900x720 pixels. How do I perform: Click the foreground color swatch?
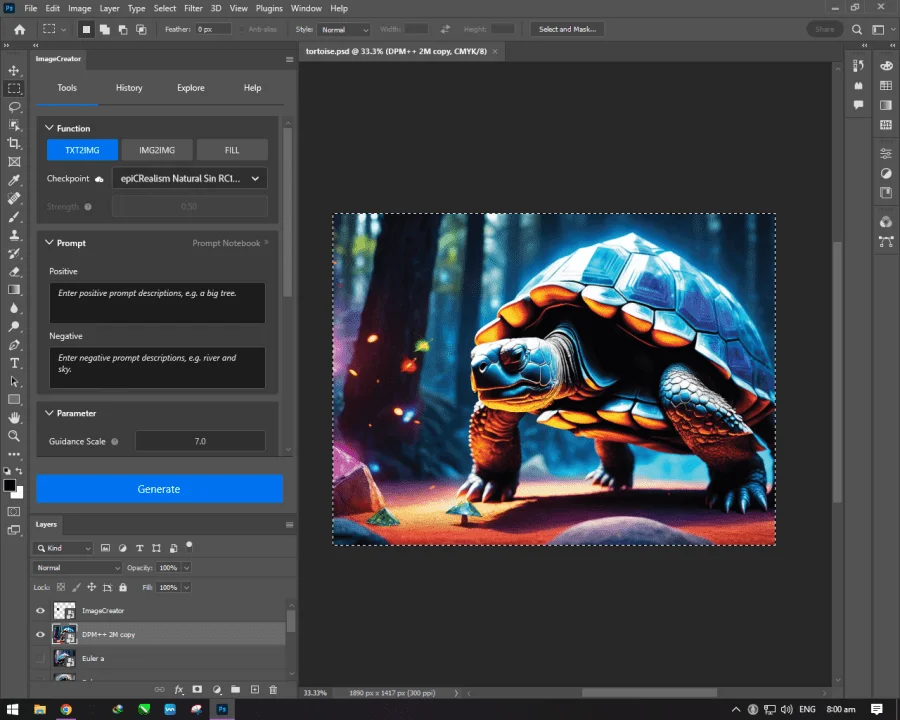click(x=10, y=486)
